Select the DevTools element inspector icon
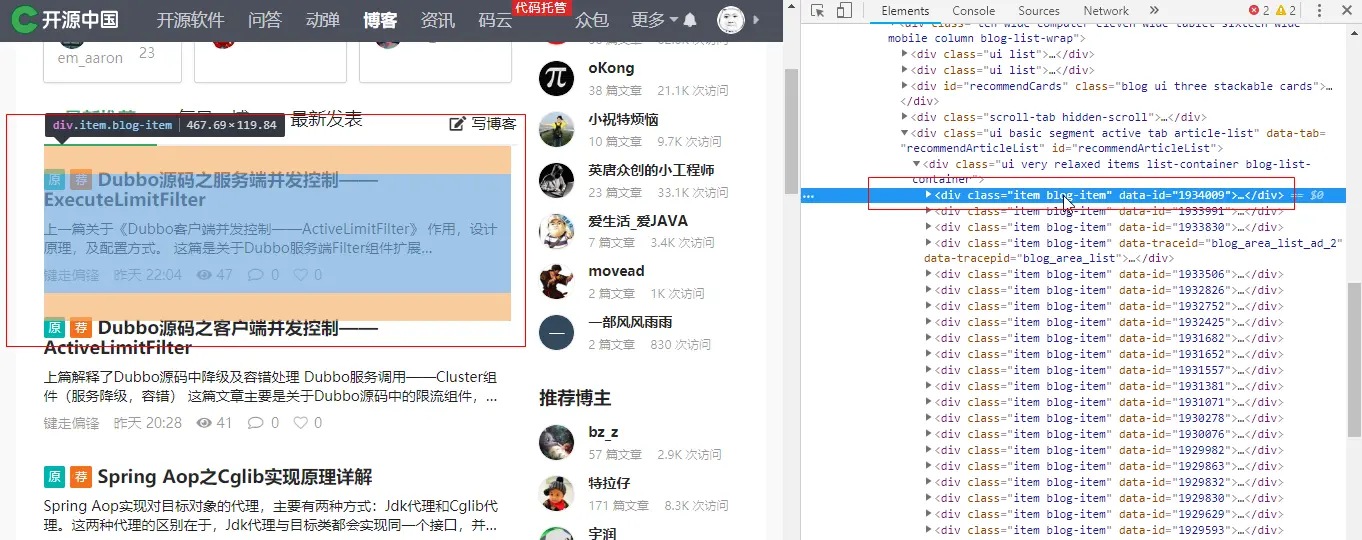Screen dimensions: 1362x540 pos(818,11)
